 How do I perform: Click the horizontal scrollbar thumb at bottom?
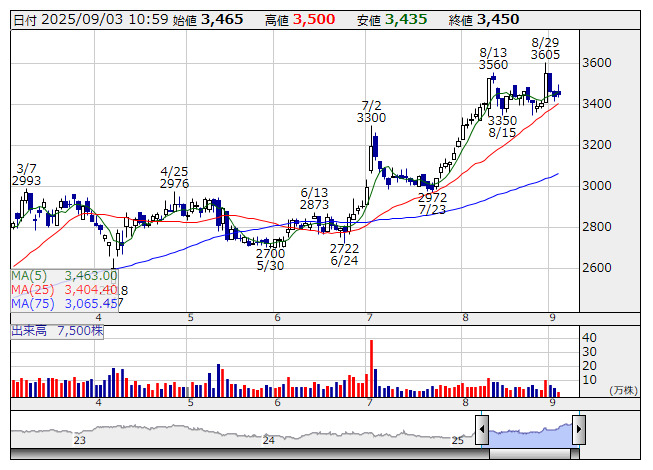click(530, 454)
